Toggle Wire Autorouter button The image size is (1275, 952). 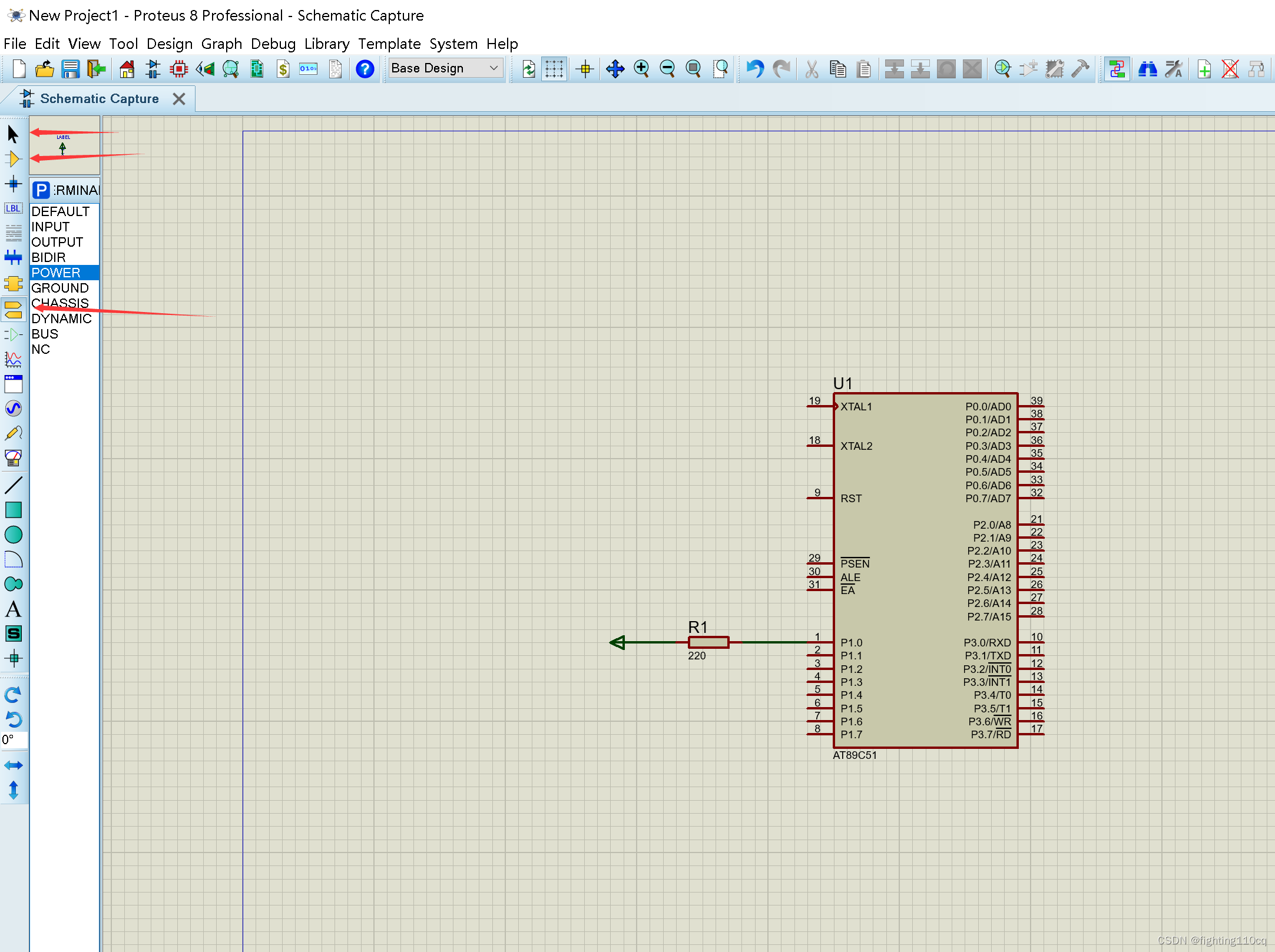point(1117,69)
